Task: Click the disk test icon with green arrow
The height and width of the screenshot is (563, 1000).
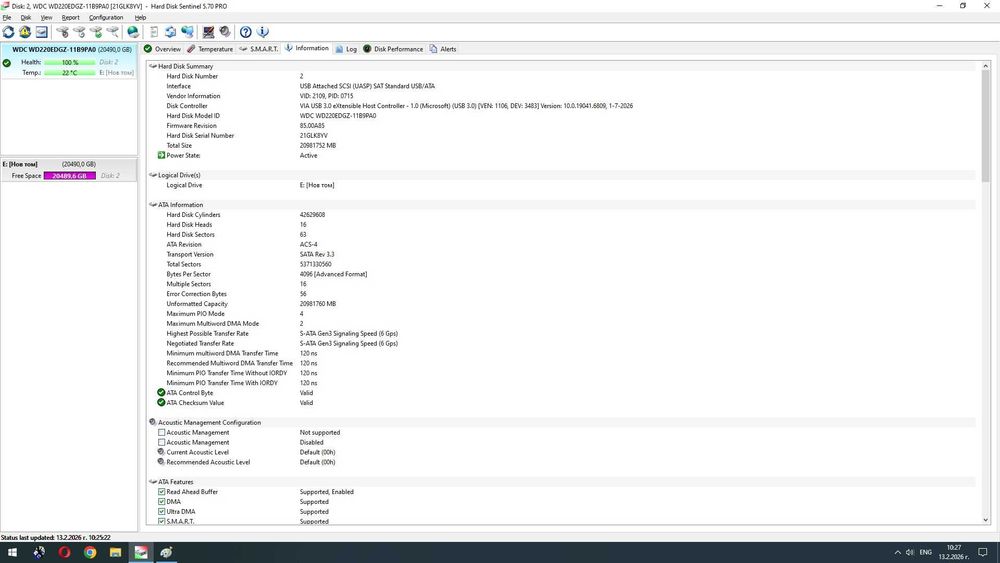Action: [96, 32]
